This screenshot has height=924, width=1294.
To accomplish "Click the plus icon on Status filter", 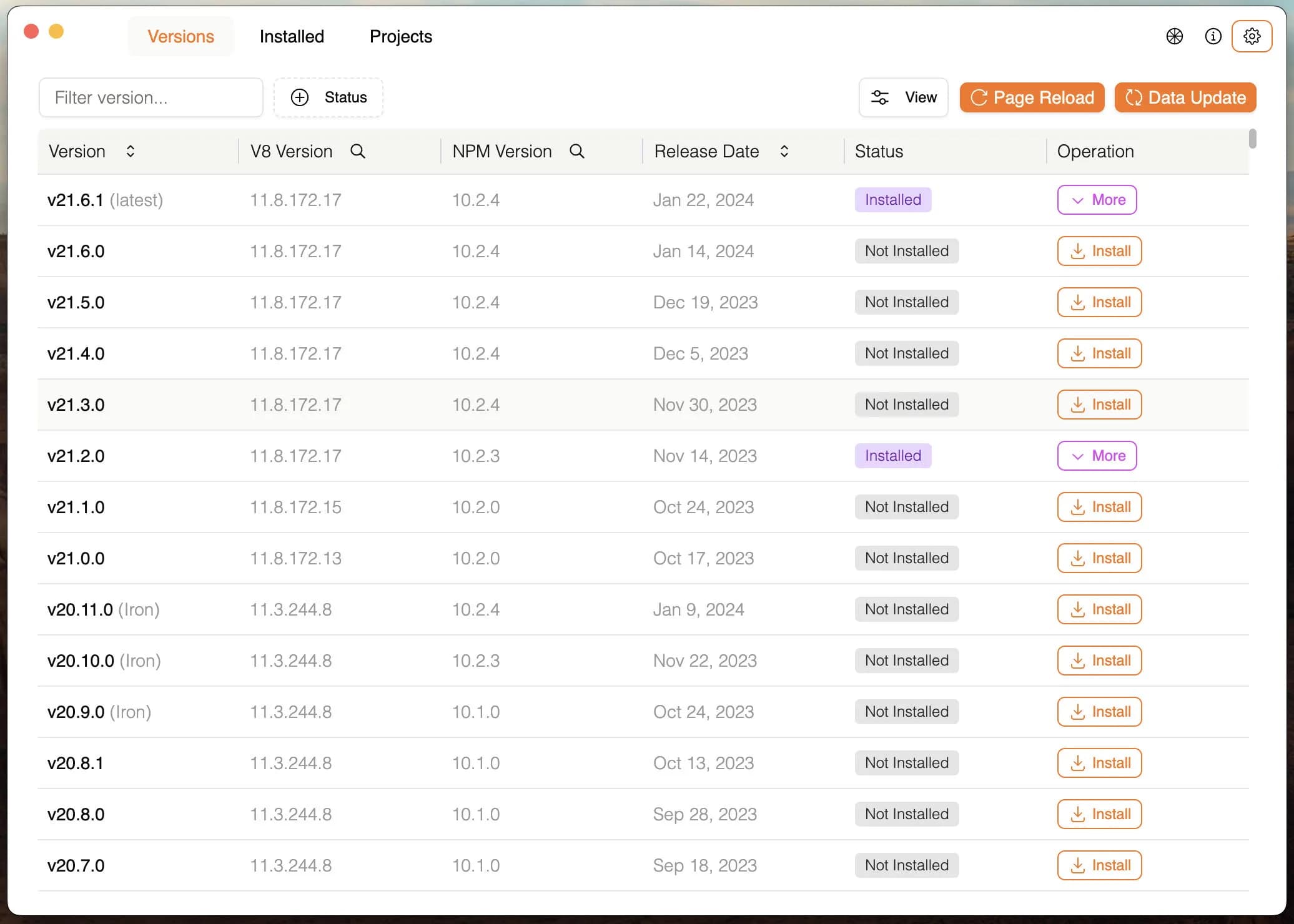I will 300,97.
